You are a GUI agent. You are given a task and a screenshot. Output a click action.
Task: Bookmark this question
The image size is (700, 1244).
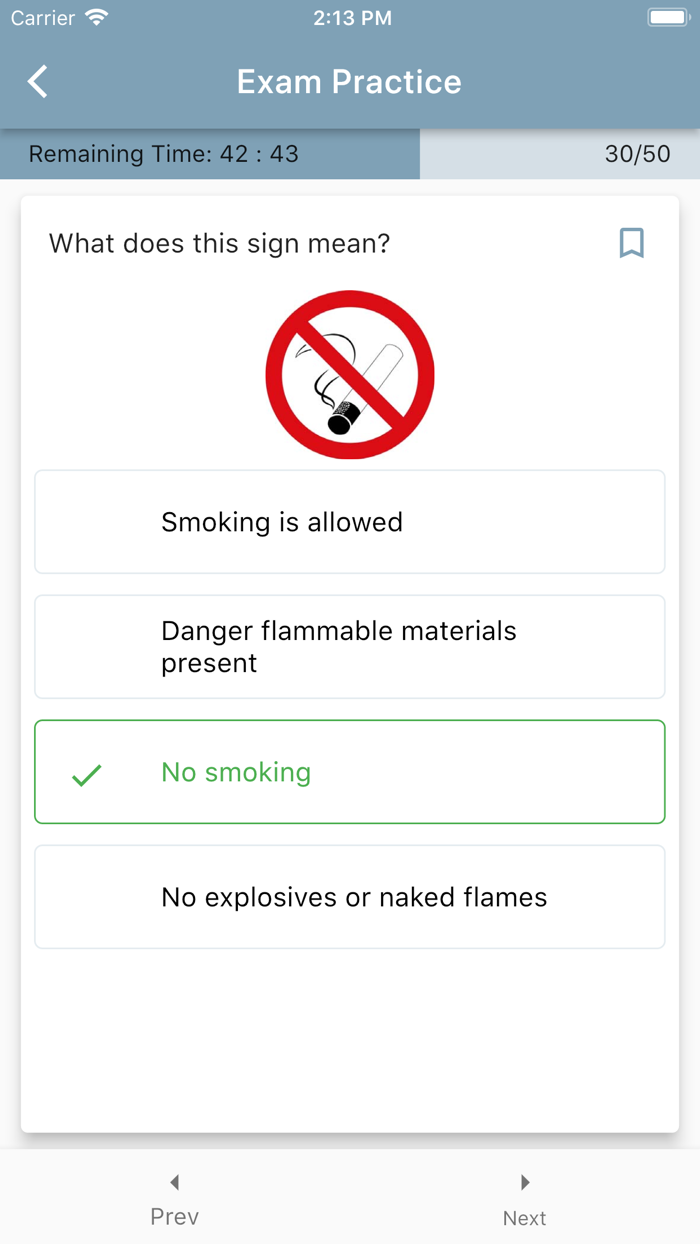[631, 243]
